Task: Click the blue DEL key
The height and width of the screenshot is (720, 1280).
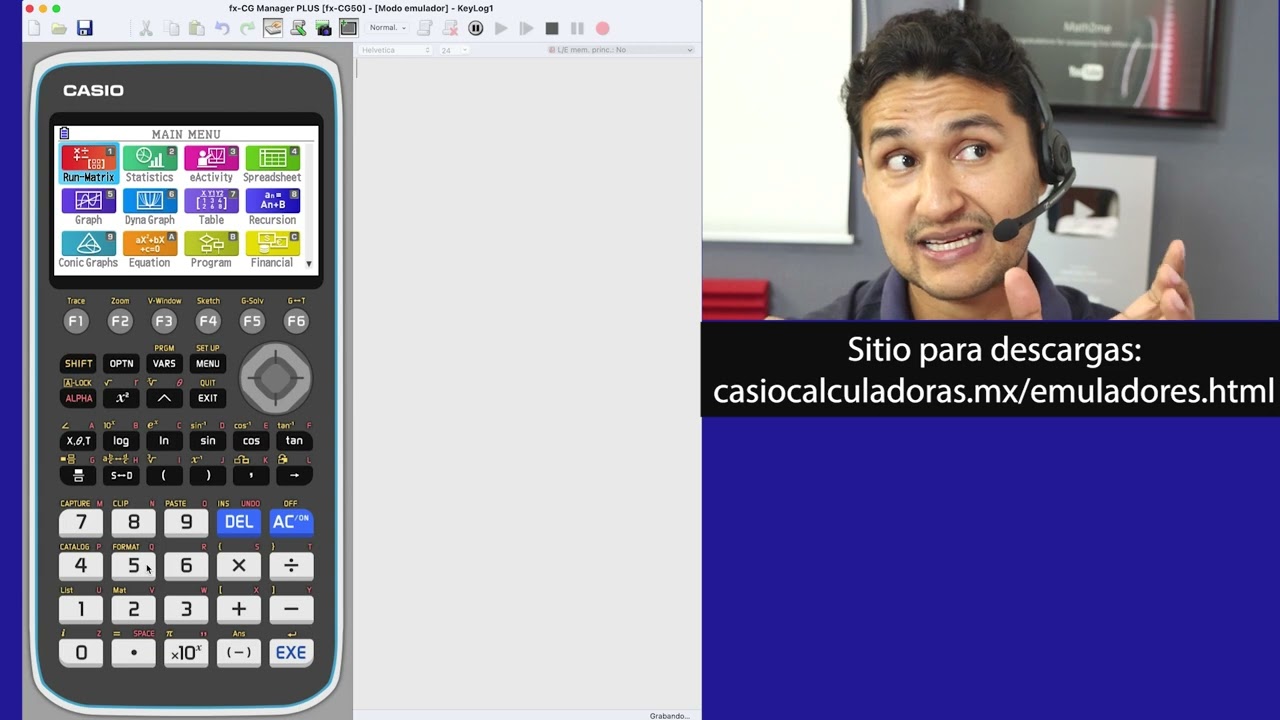Action: 239,522
